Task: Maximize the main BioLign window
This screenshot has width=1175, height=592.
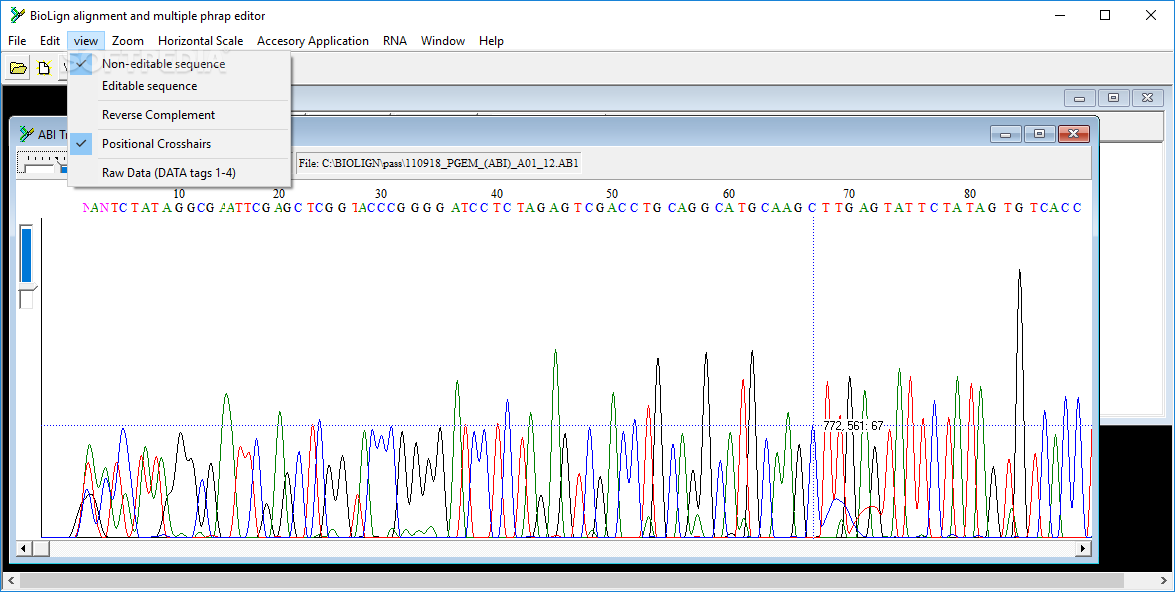Action: pyautogui.click(x=1105, y=15)
